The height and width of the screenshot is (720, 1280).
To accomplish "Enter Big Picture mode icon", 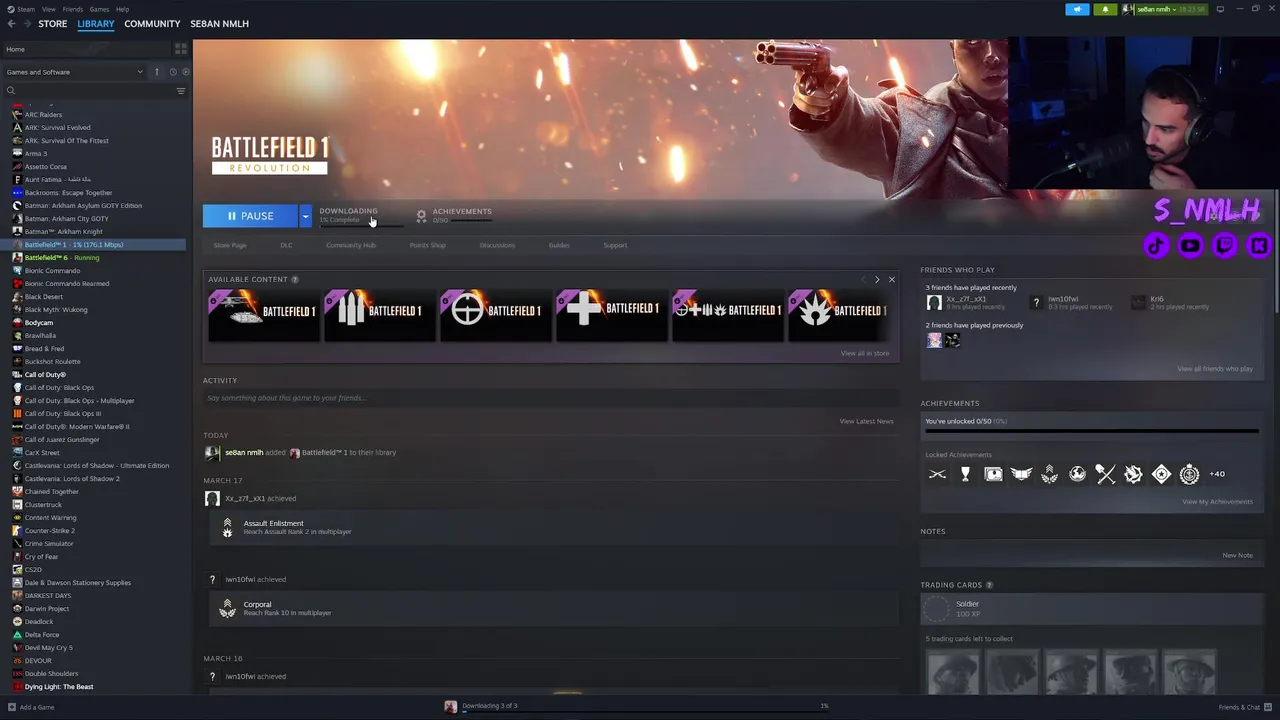I will pos(1220,9).
